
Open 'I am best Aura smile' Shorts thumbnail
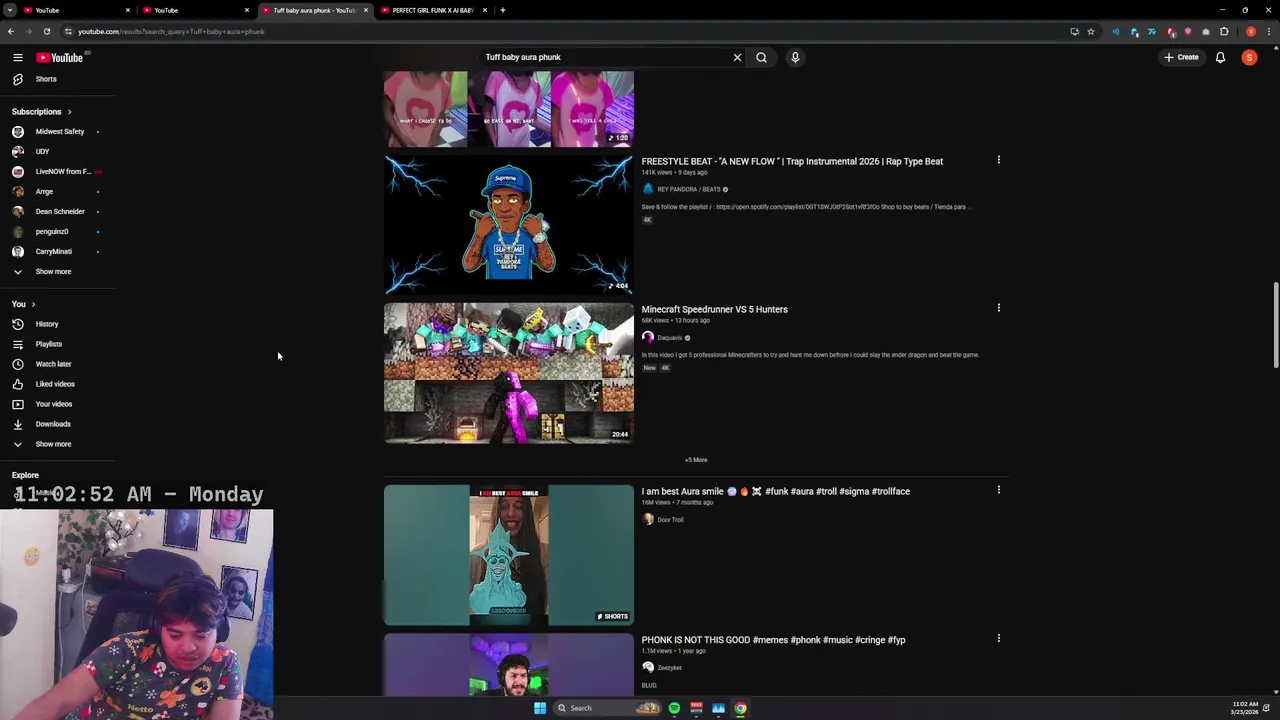click(509, 555)
